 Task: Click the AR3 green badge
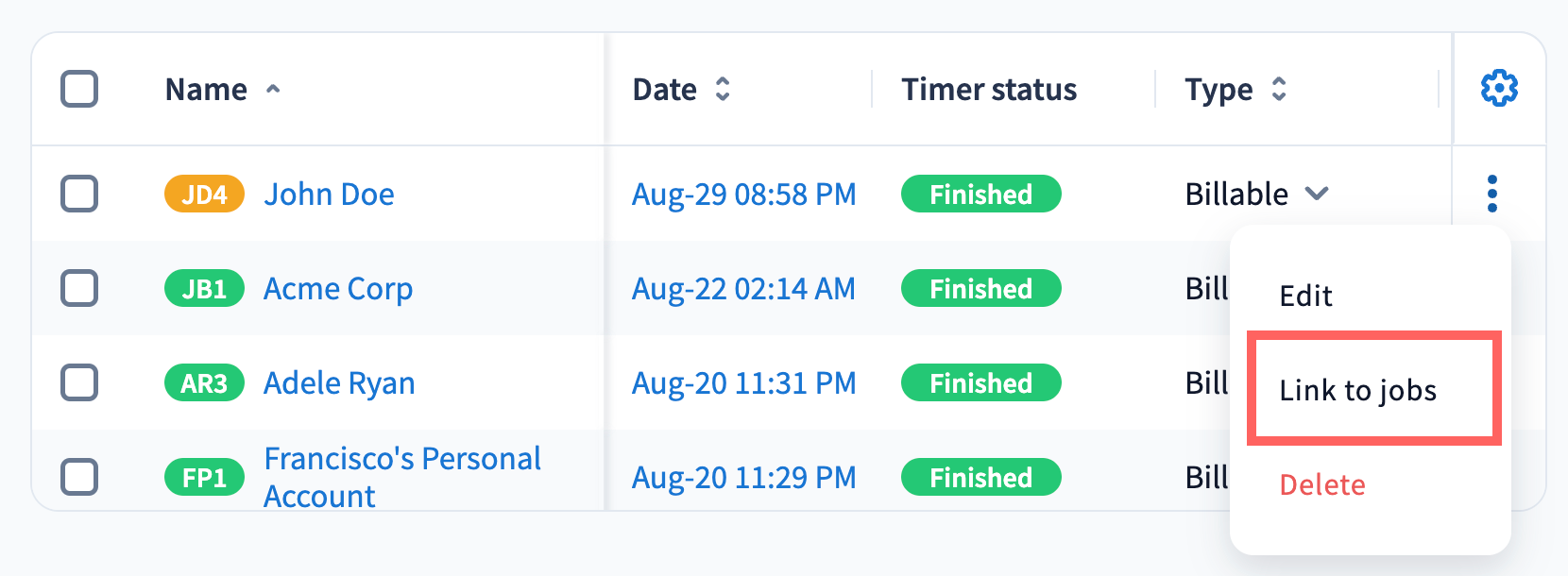pos(204,383)
